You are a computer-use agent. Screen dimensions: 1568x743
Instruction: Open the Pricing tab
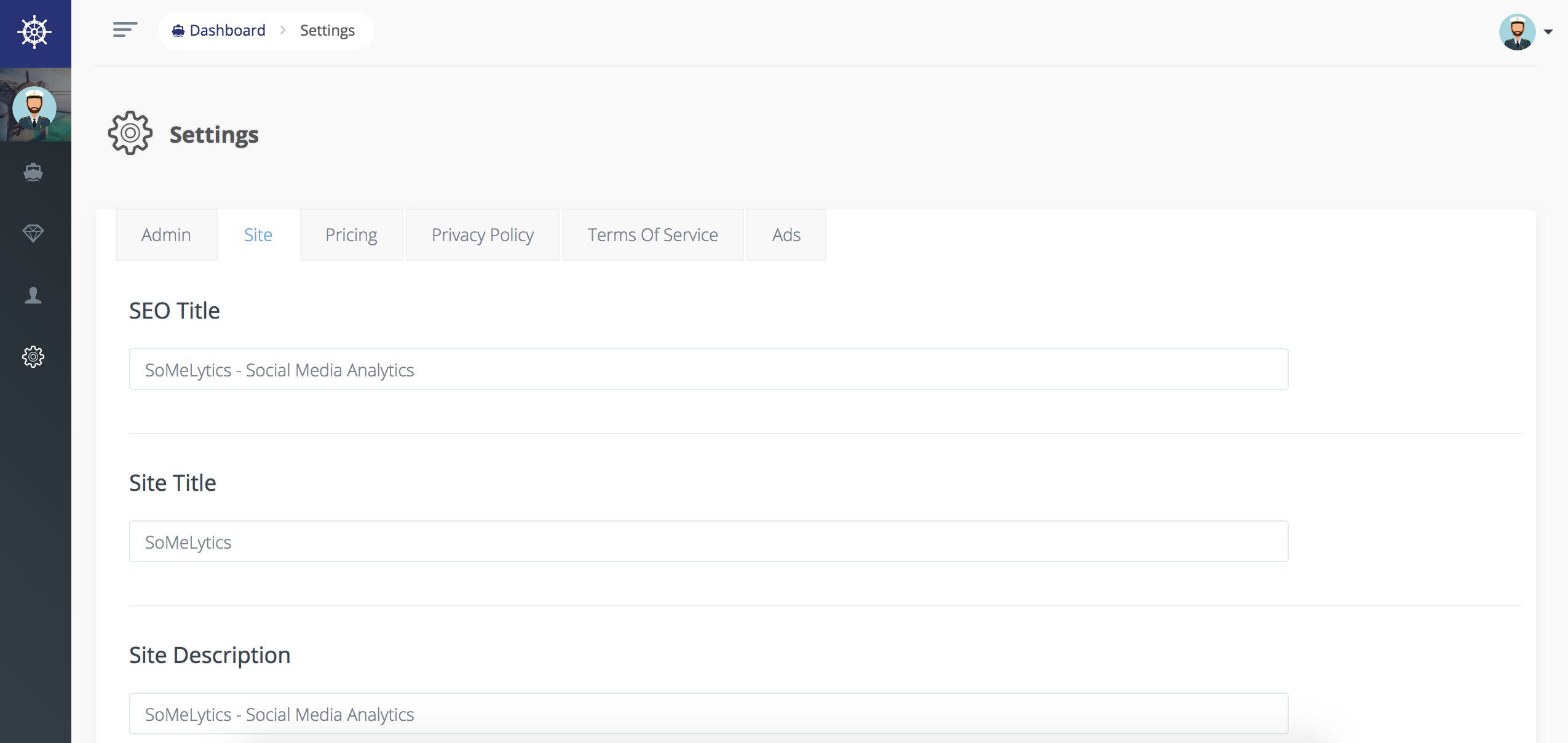pos(351,235)
